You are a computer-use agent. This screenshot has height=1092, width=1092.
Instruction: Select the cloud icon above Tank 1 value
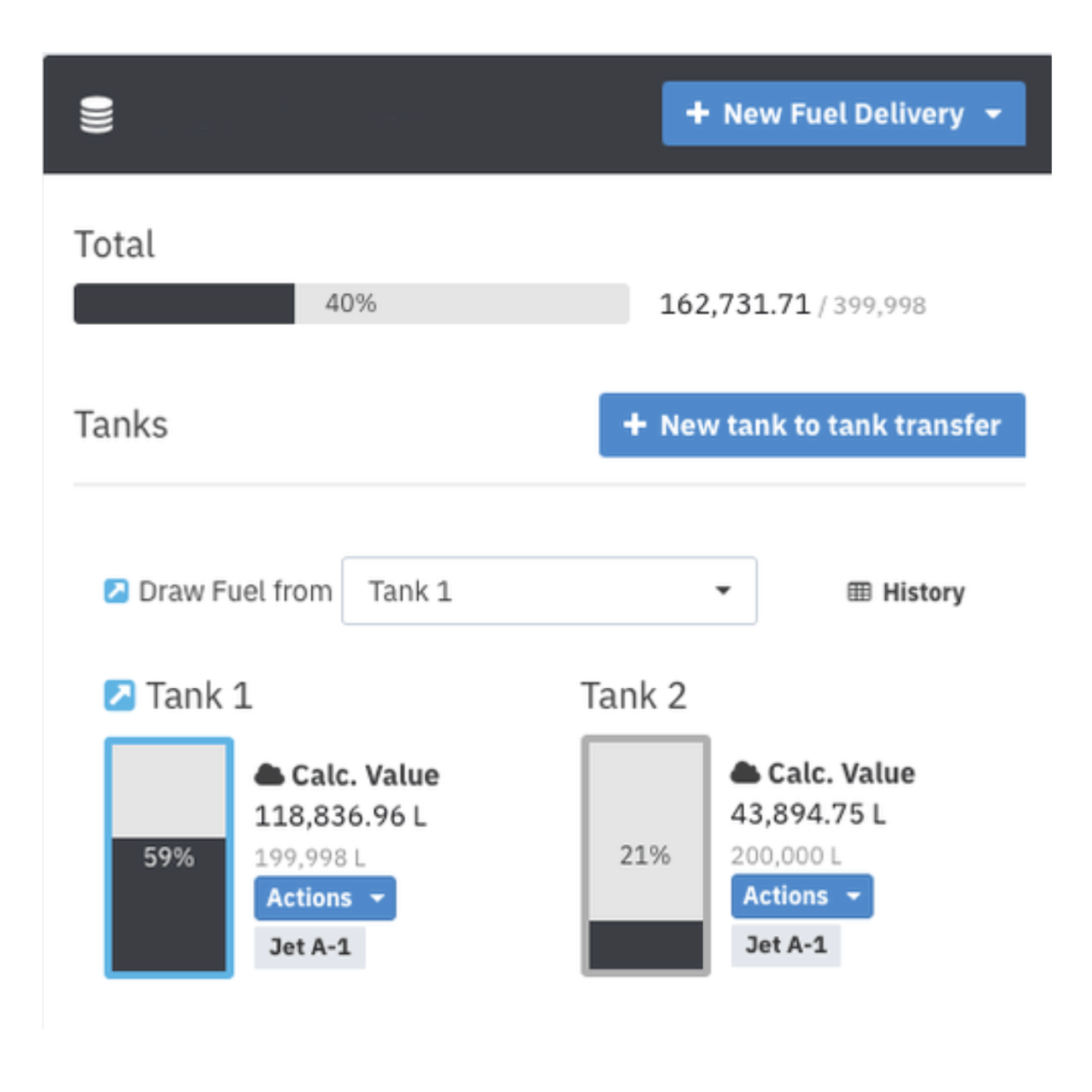(270, 773)
